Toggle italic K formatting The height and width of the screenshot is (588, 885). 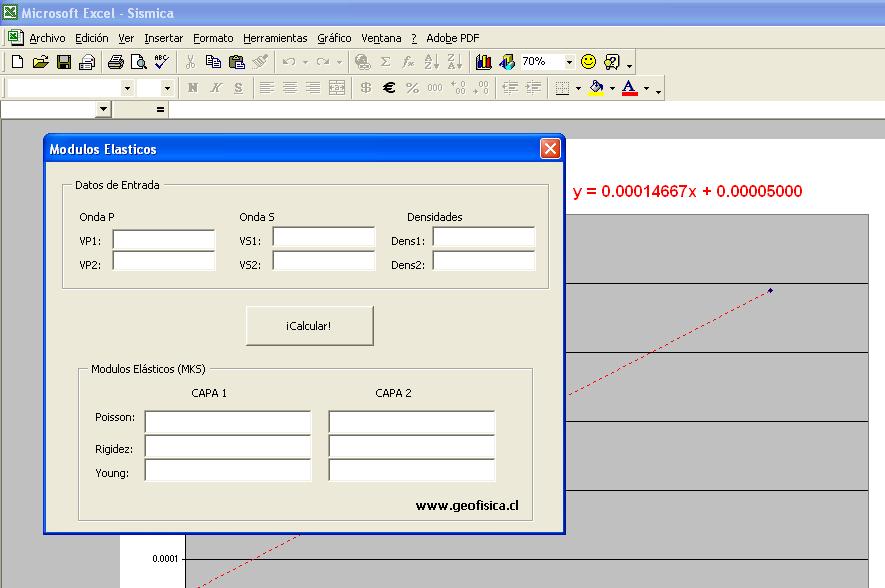[216, 87]
